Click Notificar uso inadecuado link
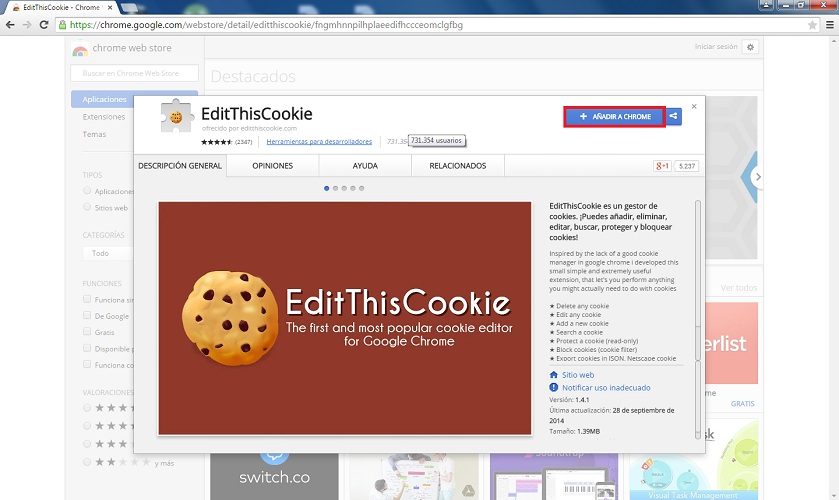Image resolution: width=839 pixels, height=500 pixels. click(606, 388)
